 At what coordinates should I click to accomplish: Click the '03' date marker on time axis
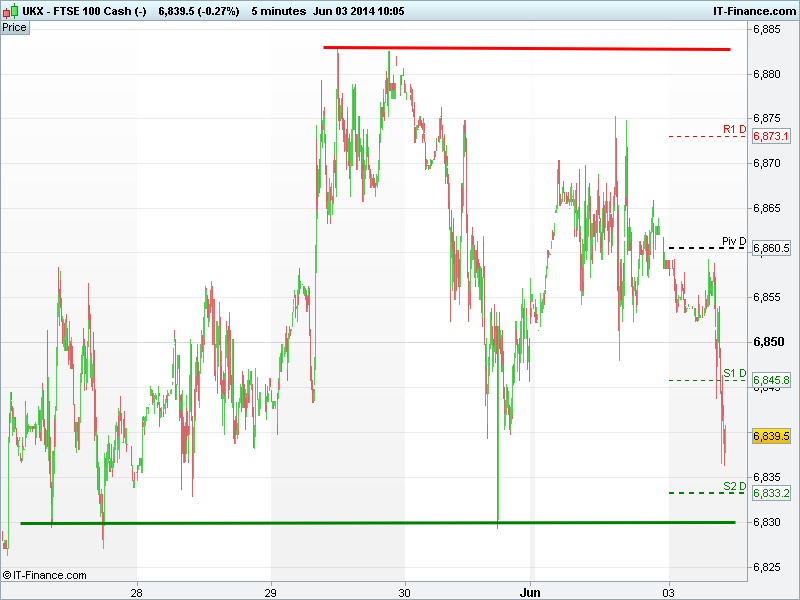668,591
